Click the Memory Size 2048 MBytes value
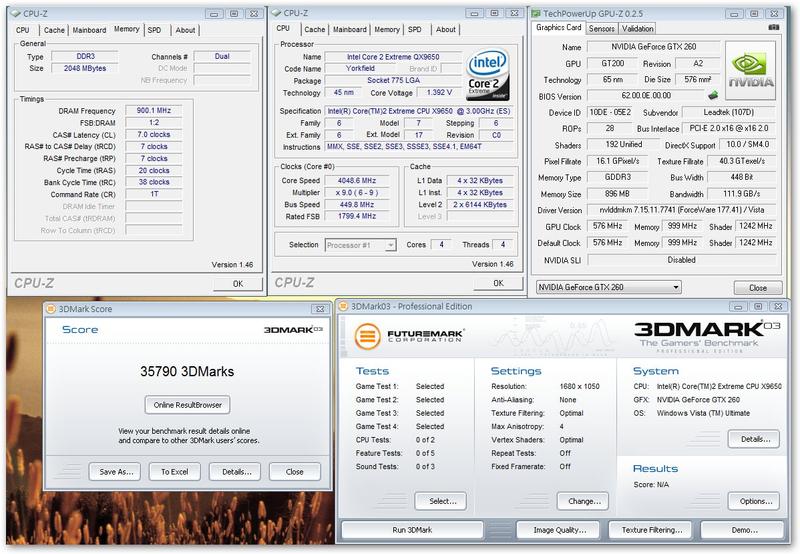 point(85,68)
